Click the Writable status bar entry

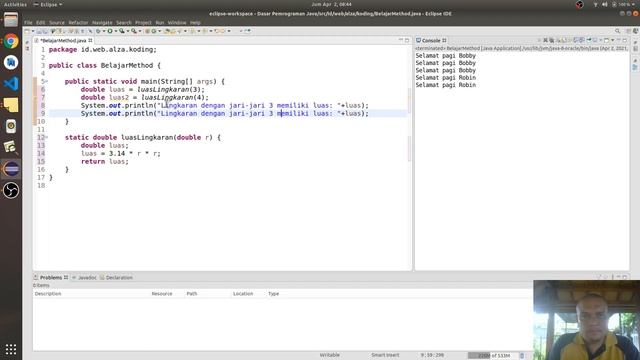click(330, 355)
